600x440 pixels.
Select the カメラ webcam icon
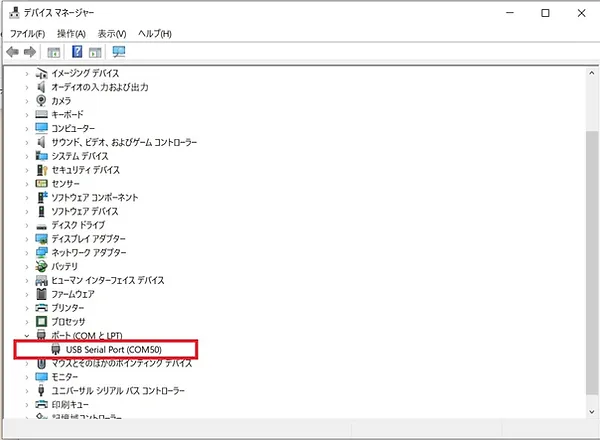tap(41, 101)
